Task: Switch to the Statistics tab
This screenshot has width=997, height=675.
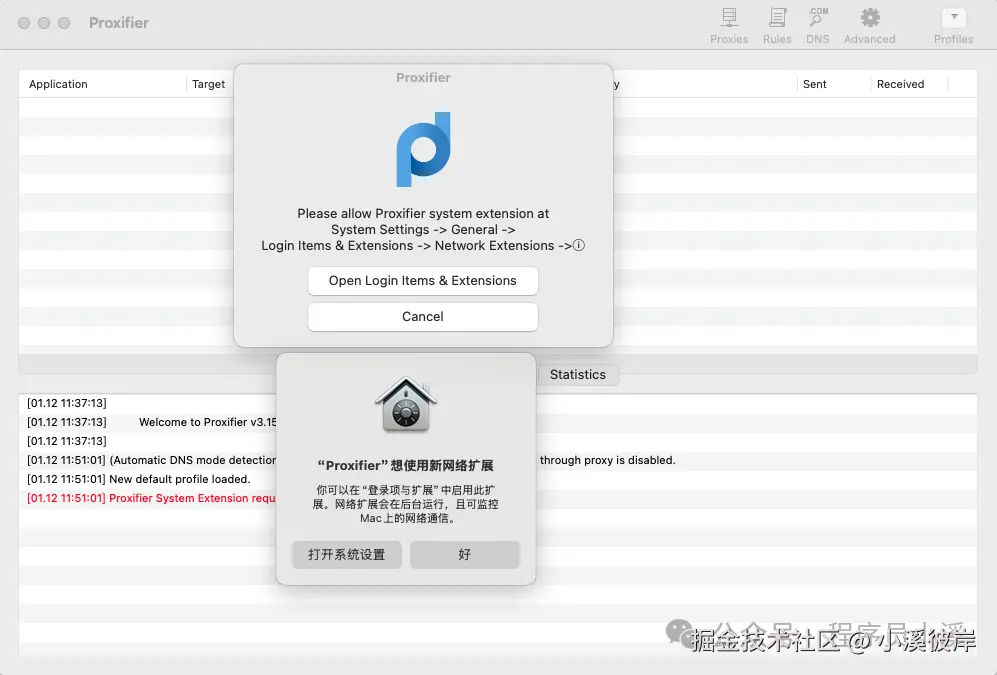Action: pos(577,374)
